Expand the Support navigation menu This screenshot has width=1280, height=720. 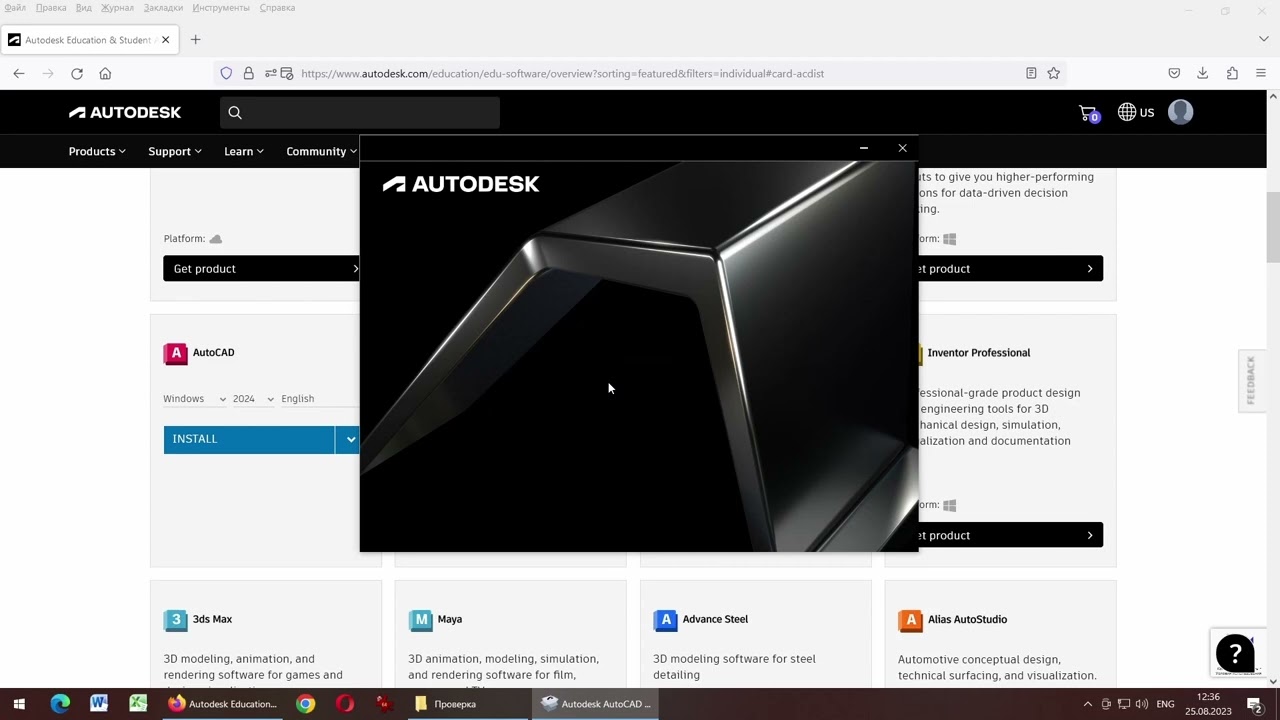coord(175,151)
